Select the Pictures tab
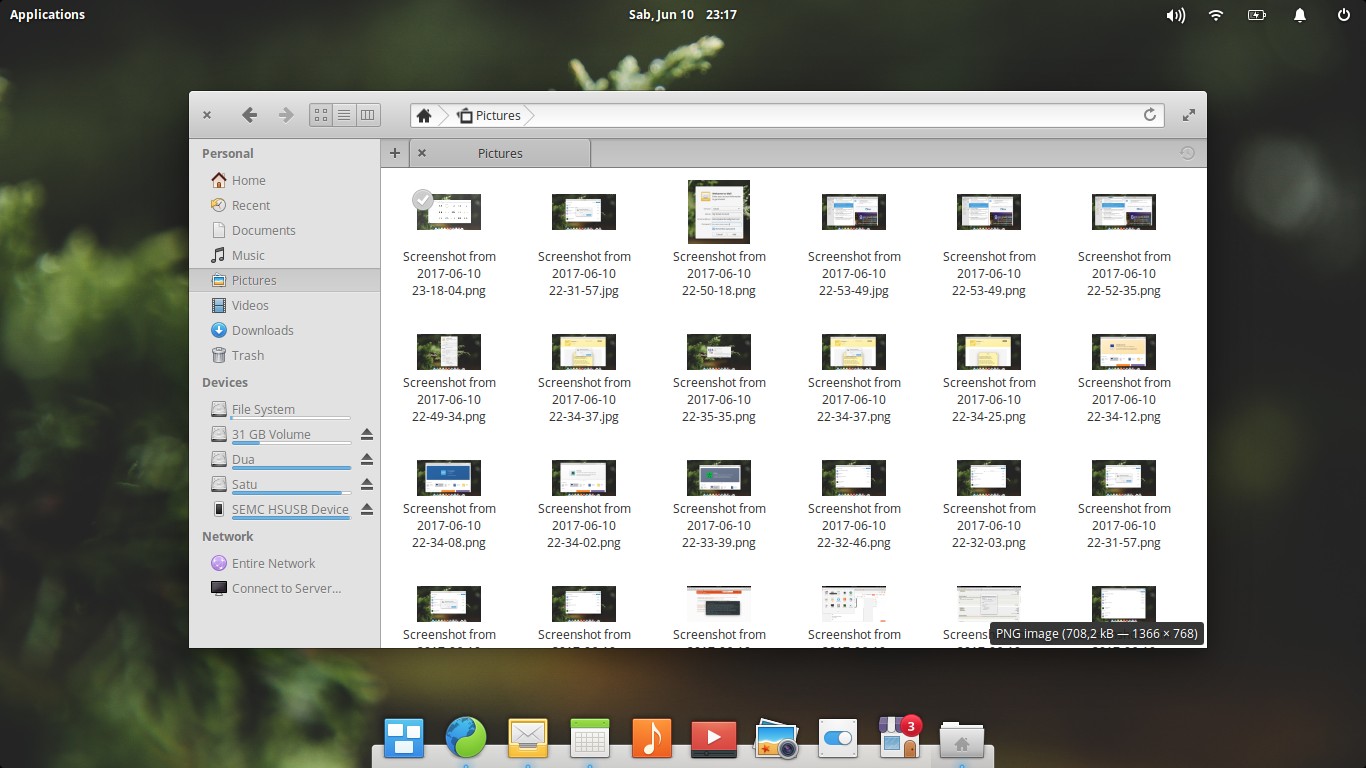The image size is (1366, 768). [x=500, y=153]
